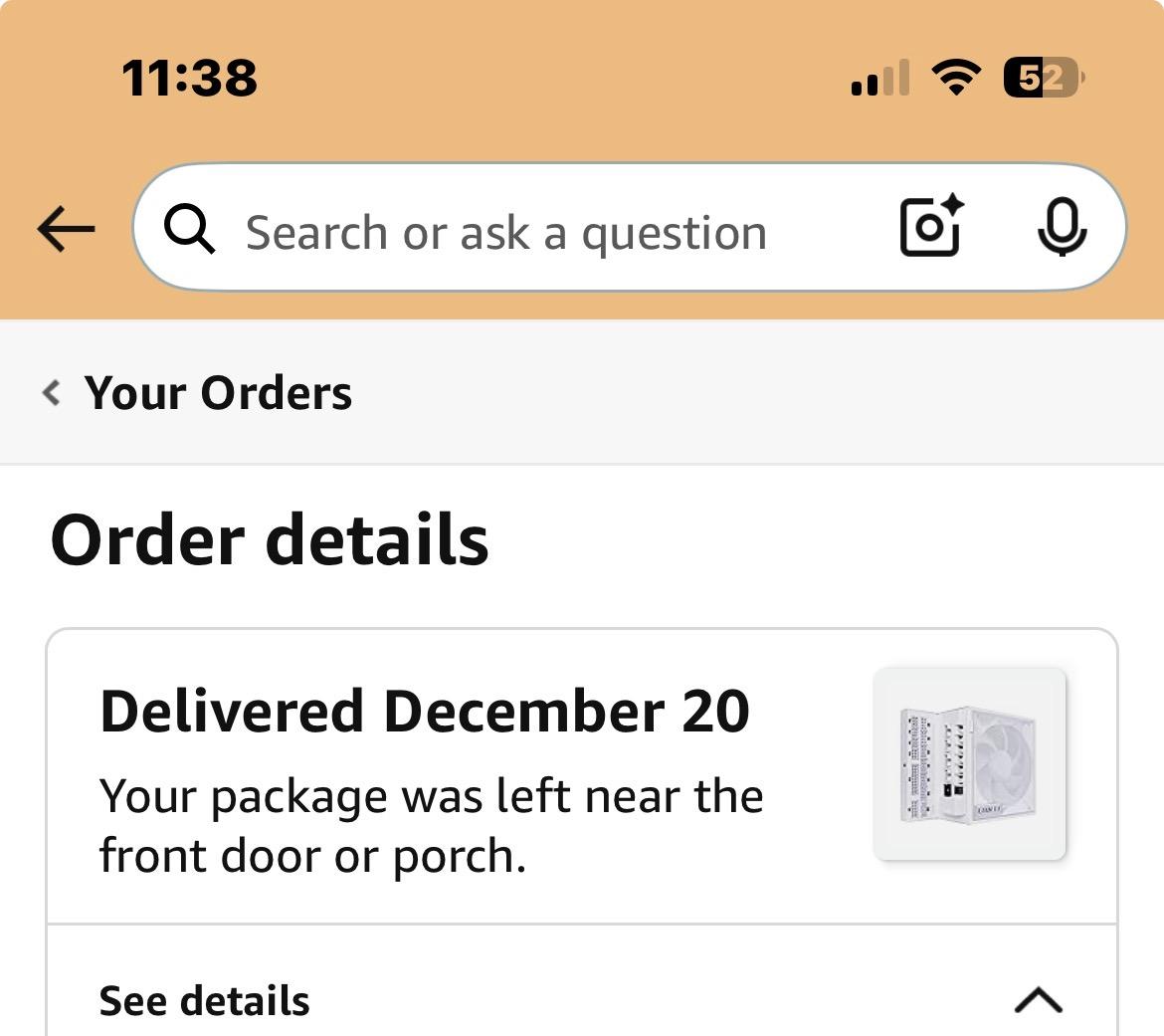Tap the small chevron before Your Orders
The width and height of the screenshot is (1164, 1036).
click(x=51, y=392)
